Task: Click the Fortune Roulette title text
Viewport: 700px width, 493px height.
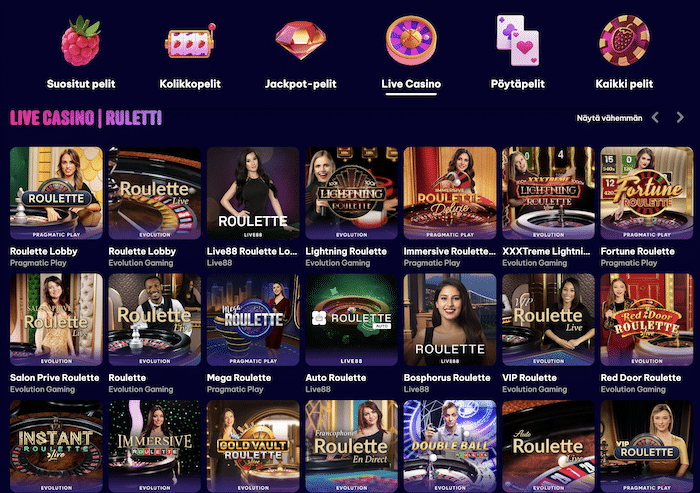Action: tap(638, 251)
